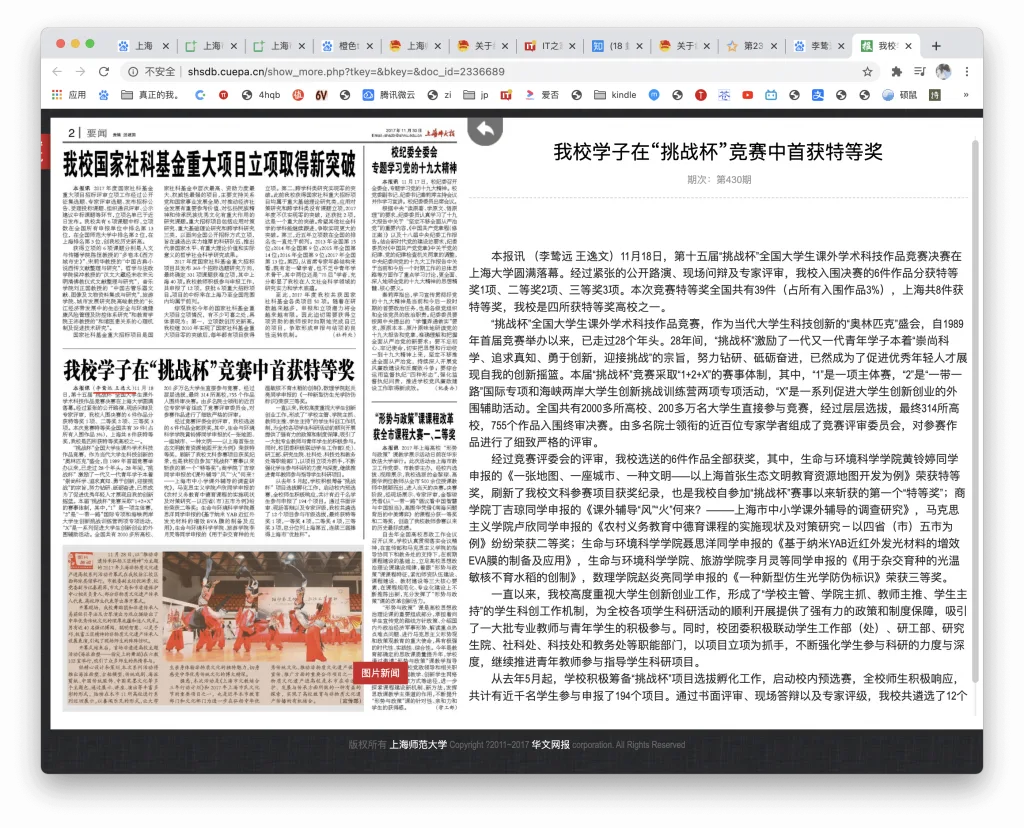
Task: Click the page's curved return arrow button
Action: pos(485,130)
